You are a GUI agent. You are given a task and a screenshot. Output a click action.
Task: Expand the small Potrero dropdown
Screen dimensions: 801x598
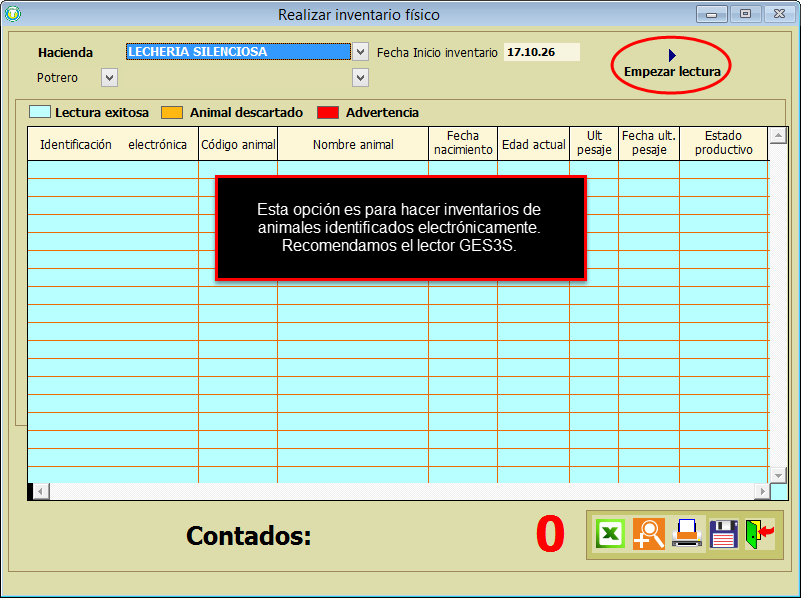coord(109,77)
